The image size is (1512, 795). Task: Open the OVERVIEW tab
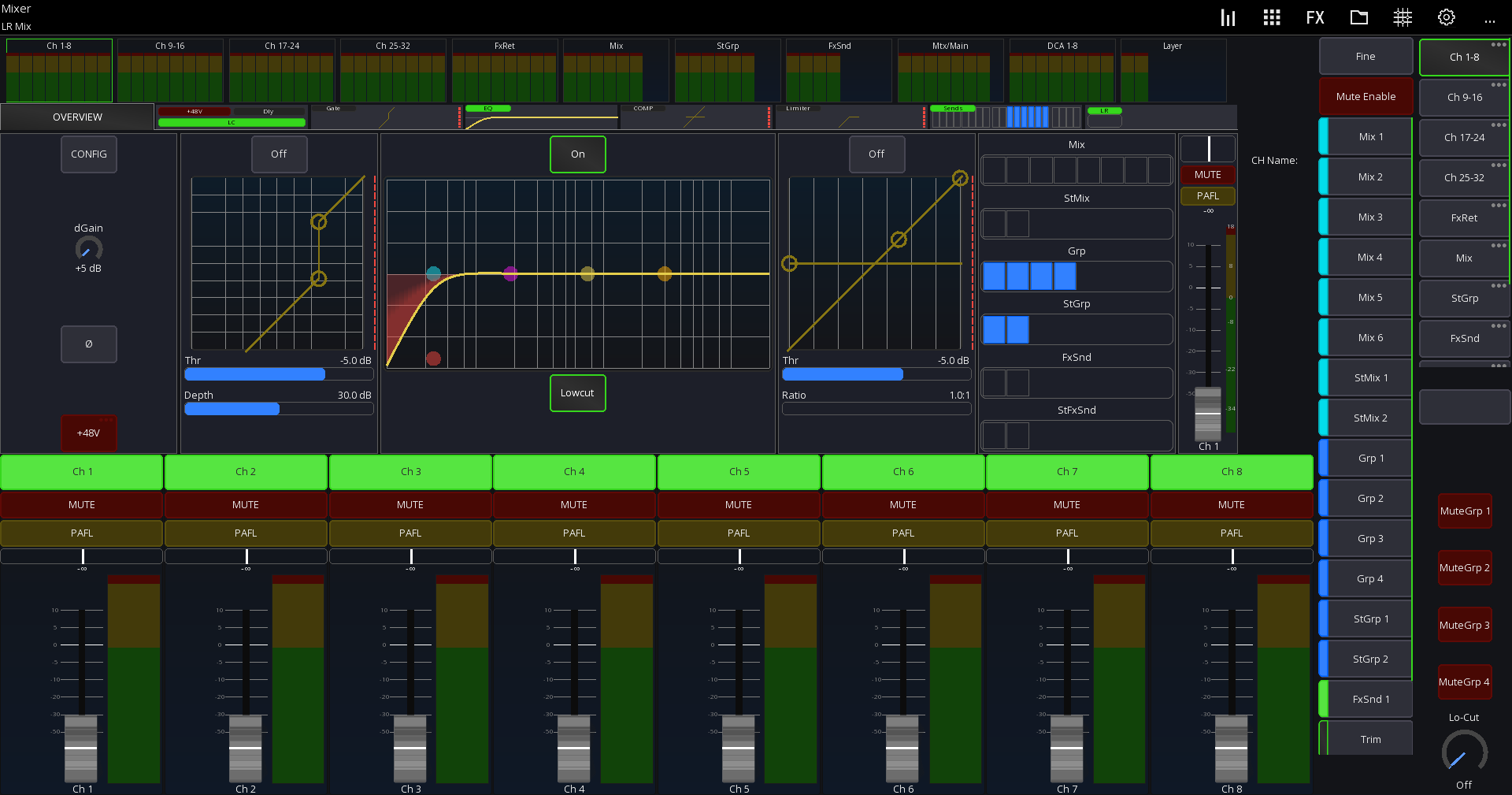click(x=77, y=117)
